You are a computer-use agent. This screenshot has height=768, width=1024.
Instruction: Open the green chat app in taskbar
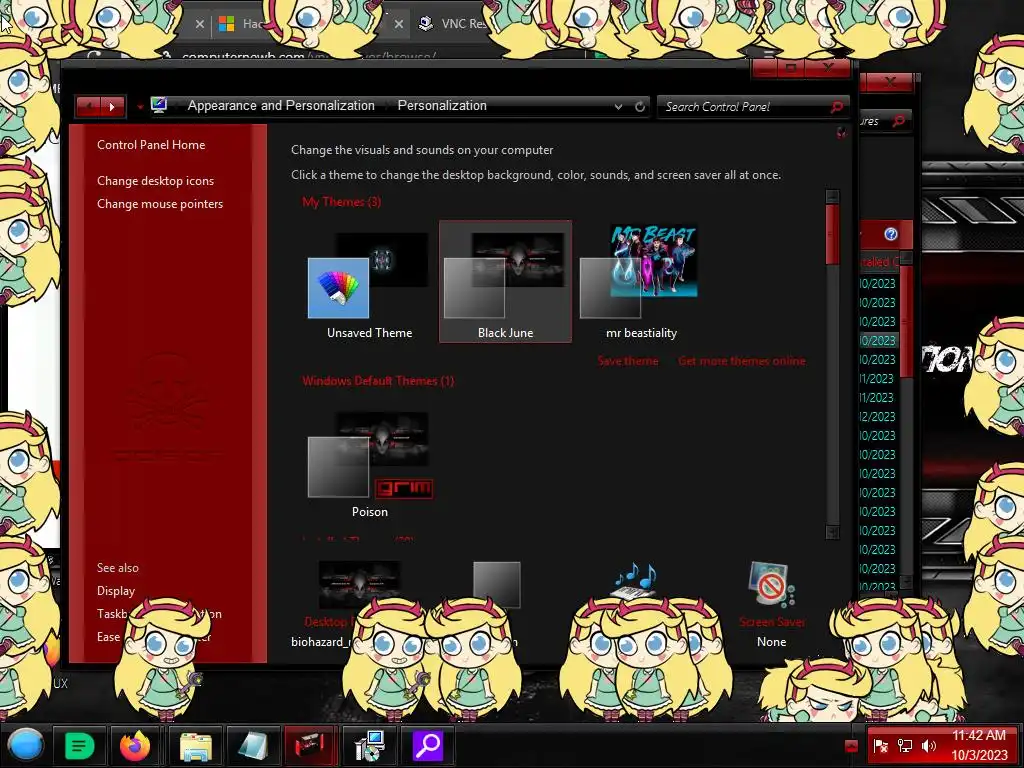(x=79, y=745)
